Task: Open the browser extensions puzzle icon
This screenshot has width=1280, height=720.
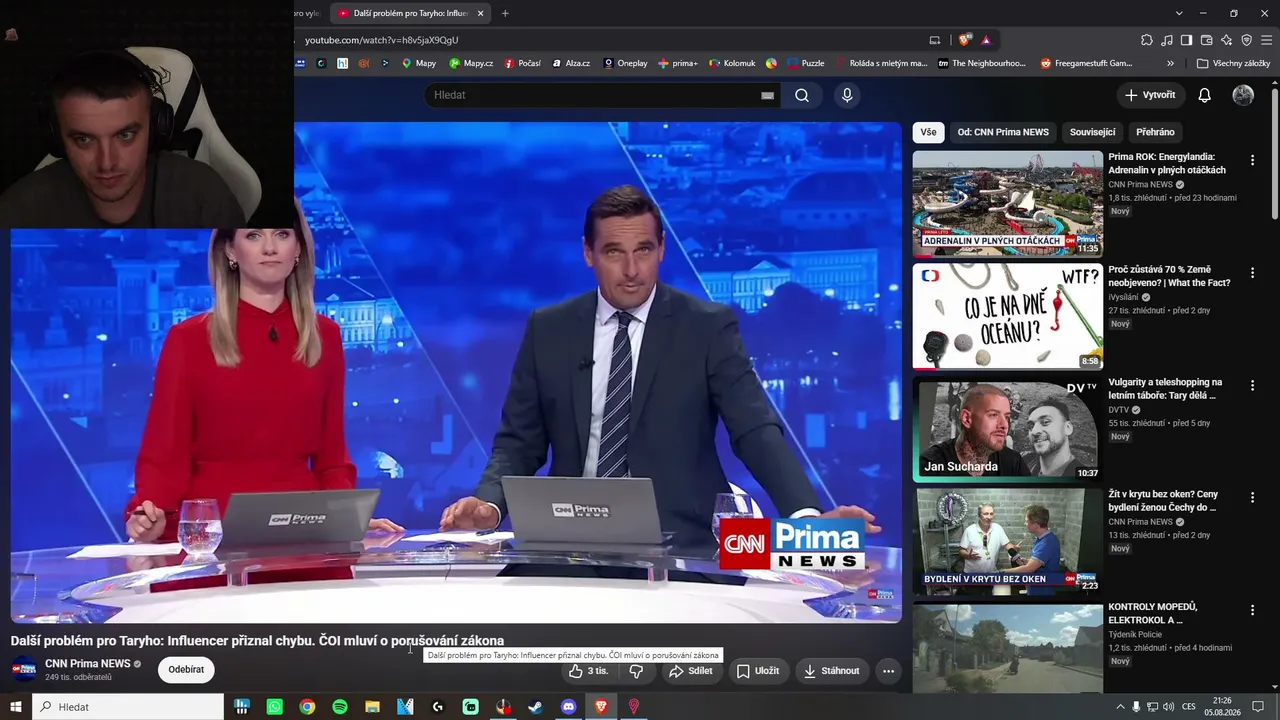Action: click(1147, 40)
